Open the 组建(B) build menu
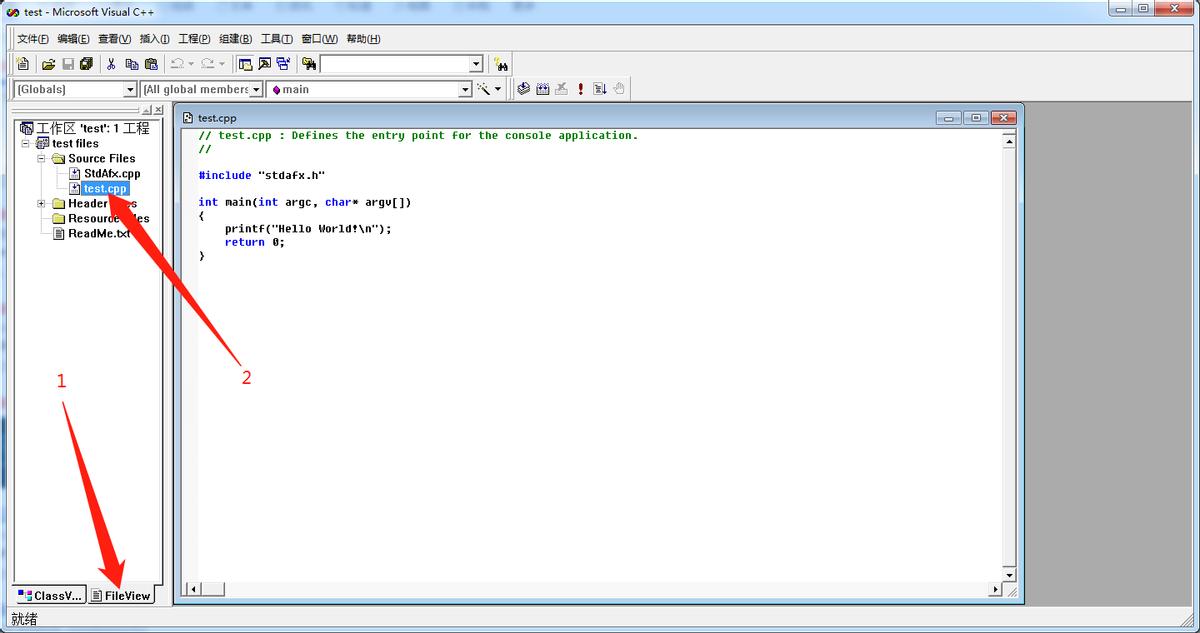This screenshot has width=1200, height=633. [235, 39]
